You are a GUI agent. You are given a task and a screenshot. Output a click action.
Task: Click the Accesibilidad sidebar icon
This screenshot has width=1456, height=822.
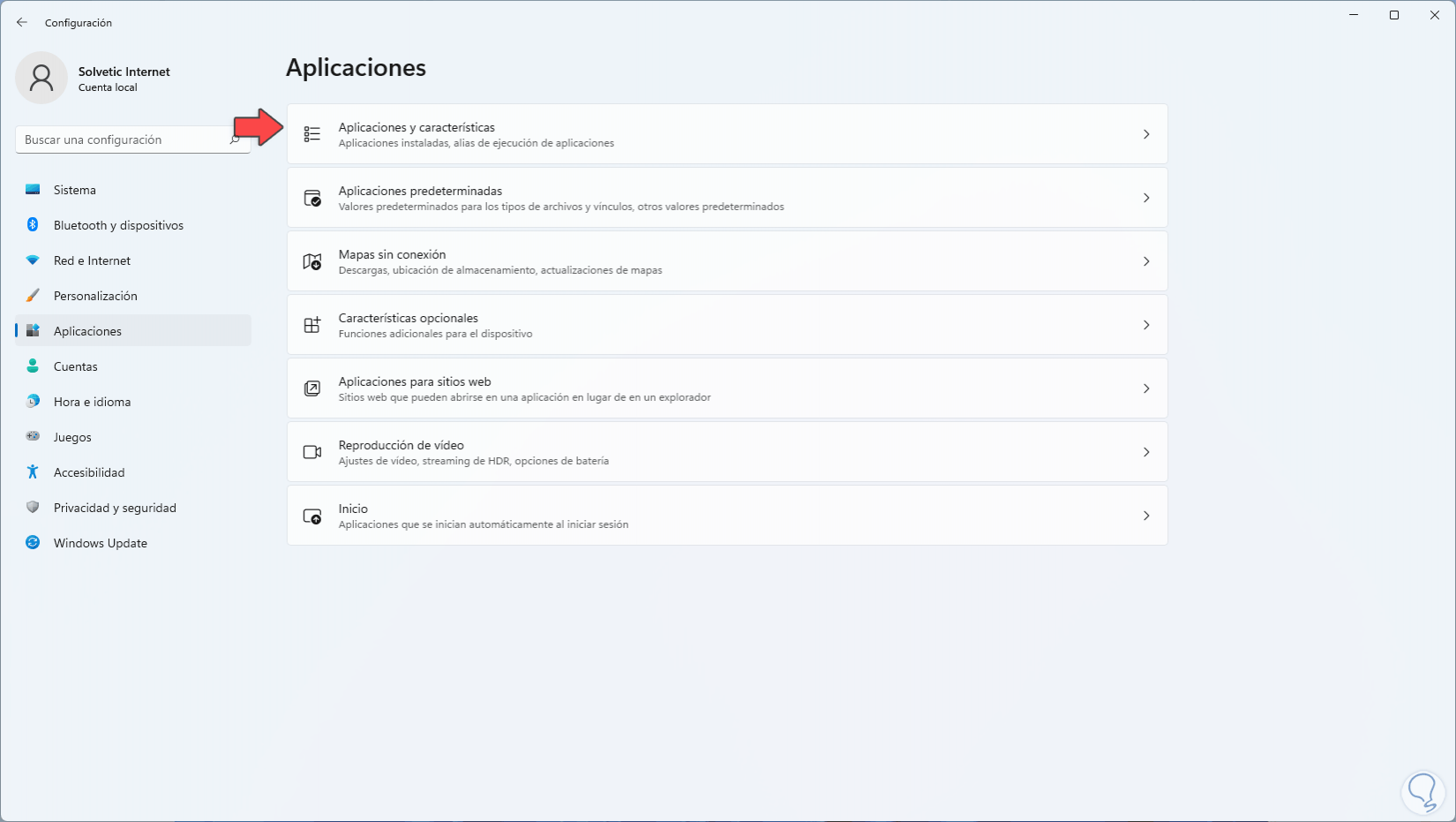pos(33,472)
